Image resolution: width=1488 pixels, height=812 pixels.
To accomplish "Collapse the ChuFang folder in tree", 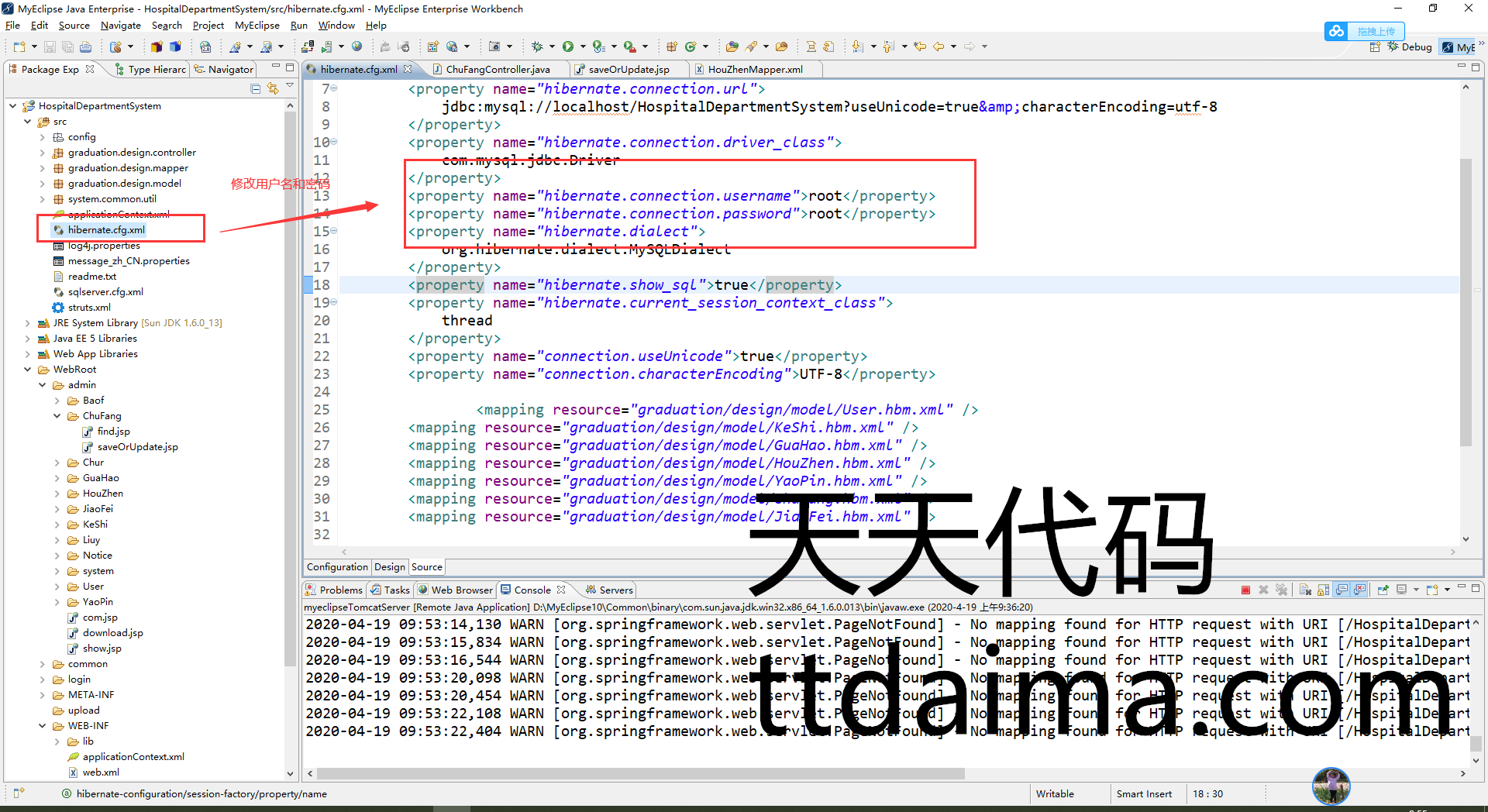I will click(x=57, y=416).
